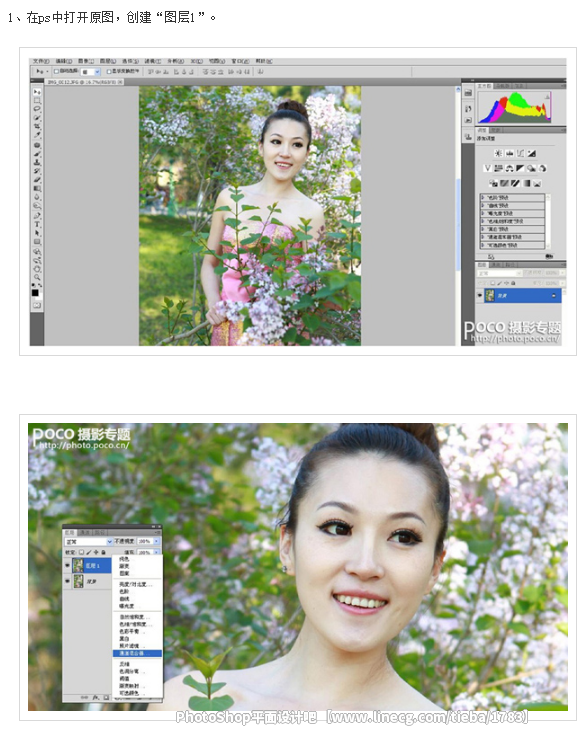Hide 图层 1 using its eye icon
The width and height of the screenshot is (584, 736).
pyautogui.click(x=68, y=566)
